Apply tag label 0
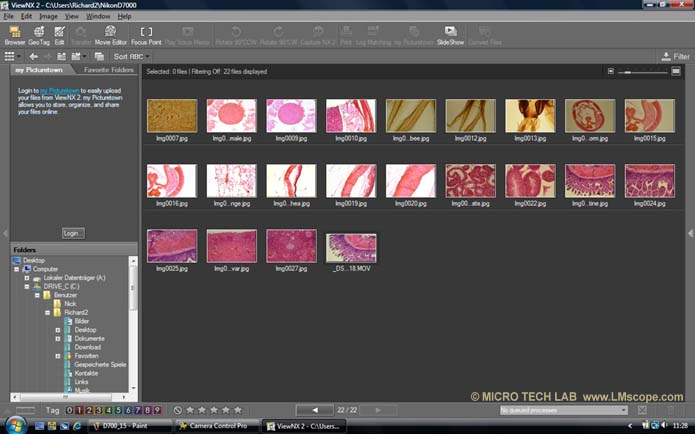The image size is (695, 434). pyautogui.click(x=69, y=410)
